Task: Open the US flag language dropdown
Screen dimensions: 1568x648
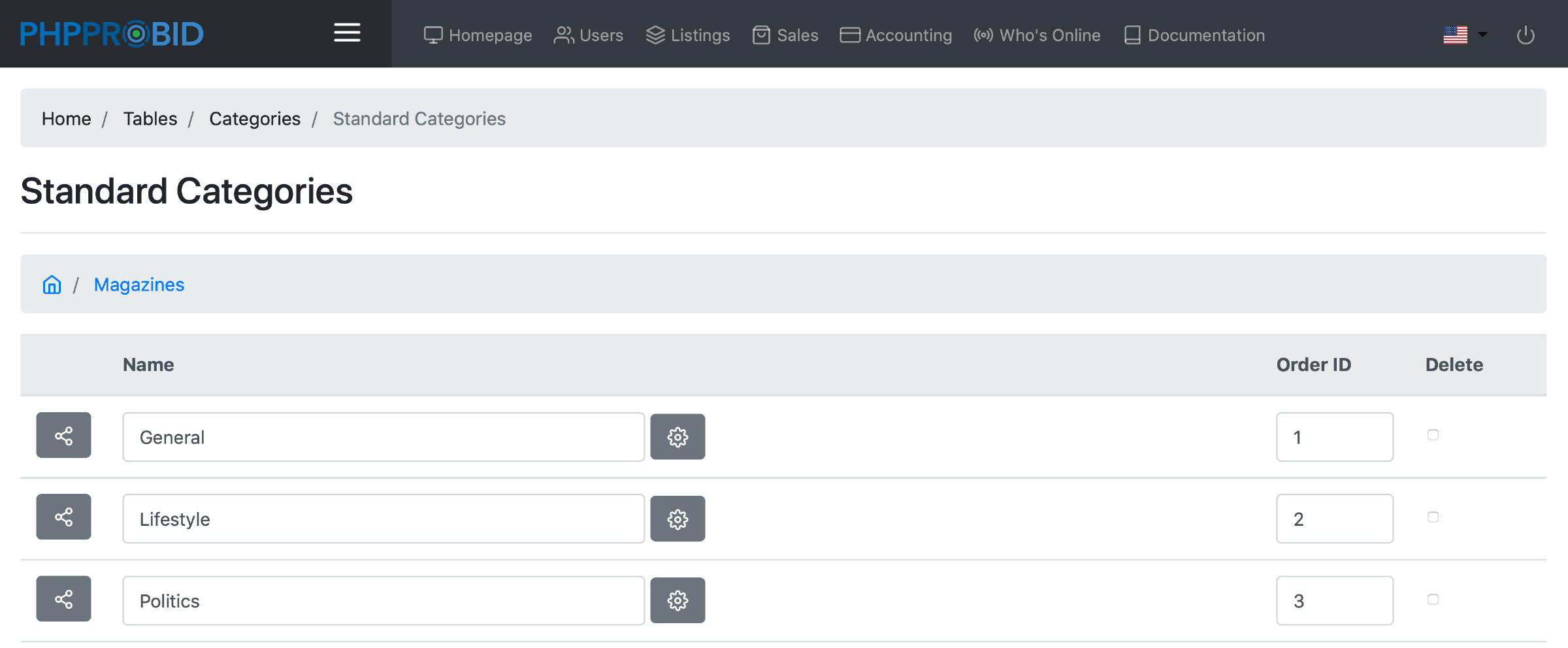Action: click(1465, 35)
